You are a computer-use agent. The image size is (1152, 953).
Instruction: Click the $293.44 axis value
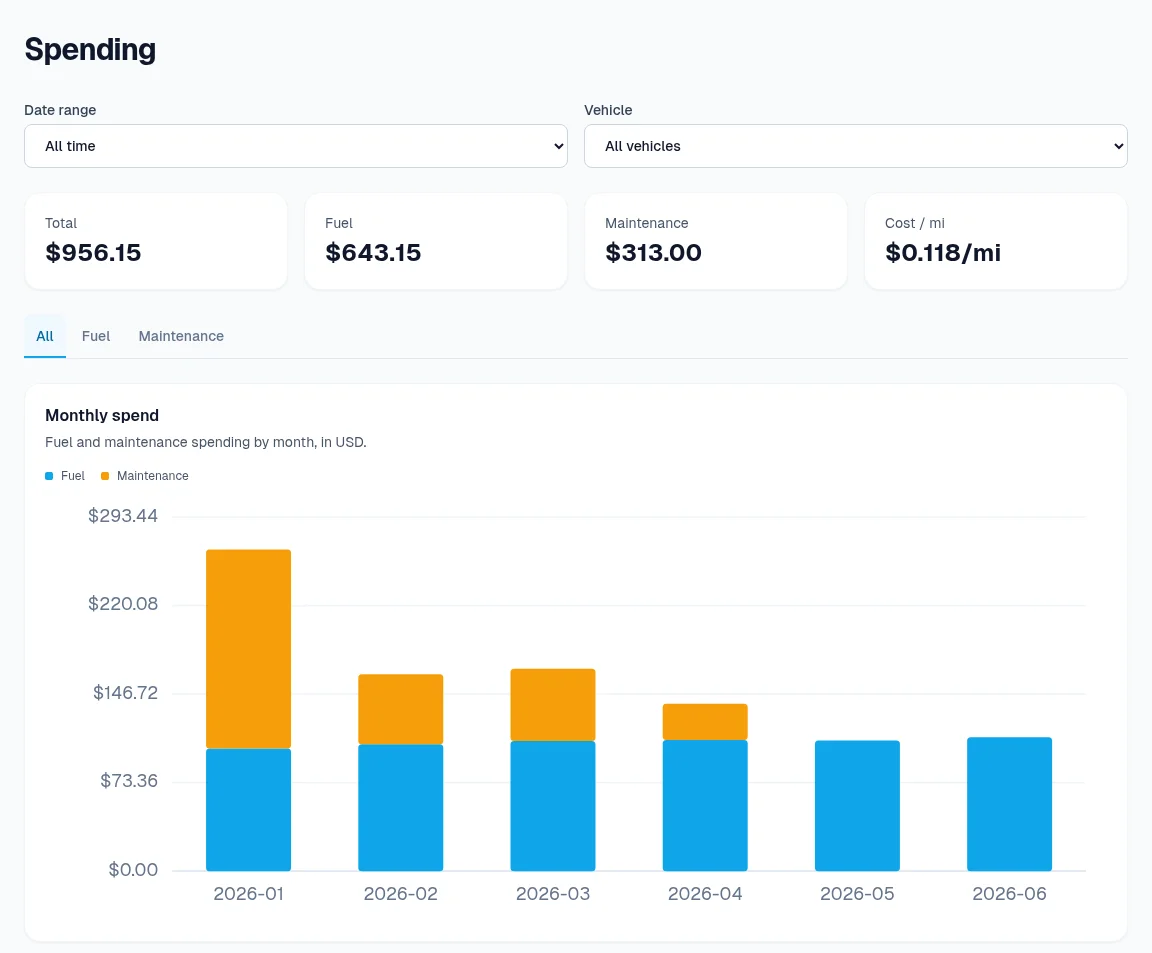point(123,516)
